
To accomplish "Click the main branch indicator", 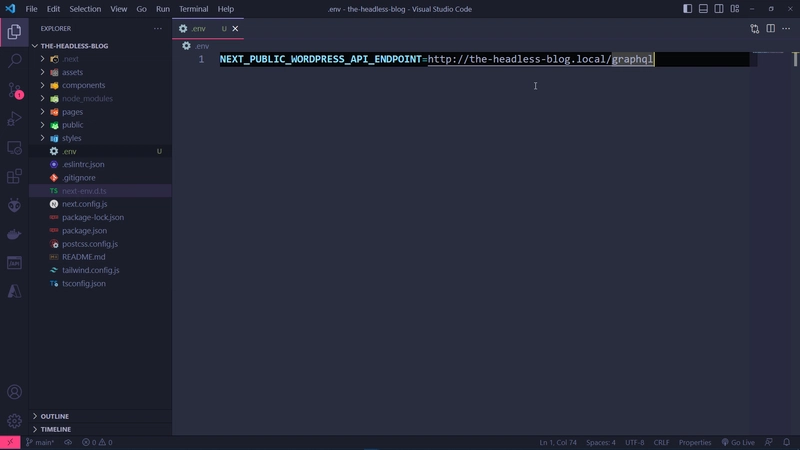I will tap(40, 442).
